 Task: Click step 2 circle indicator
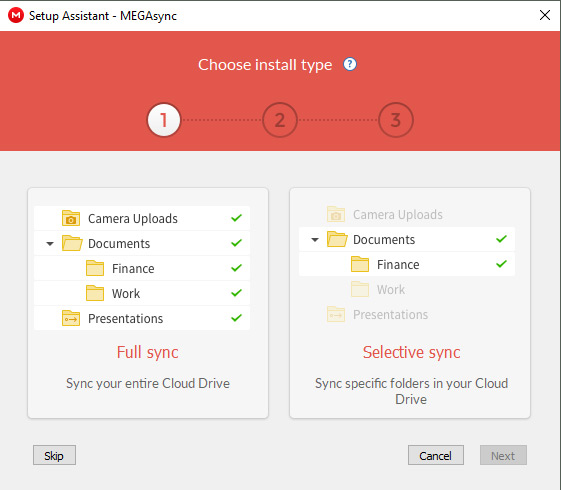tap(280, 120)
